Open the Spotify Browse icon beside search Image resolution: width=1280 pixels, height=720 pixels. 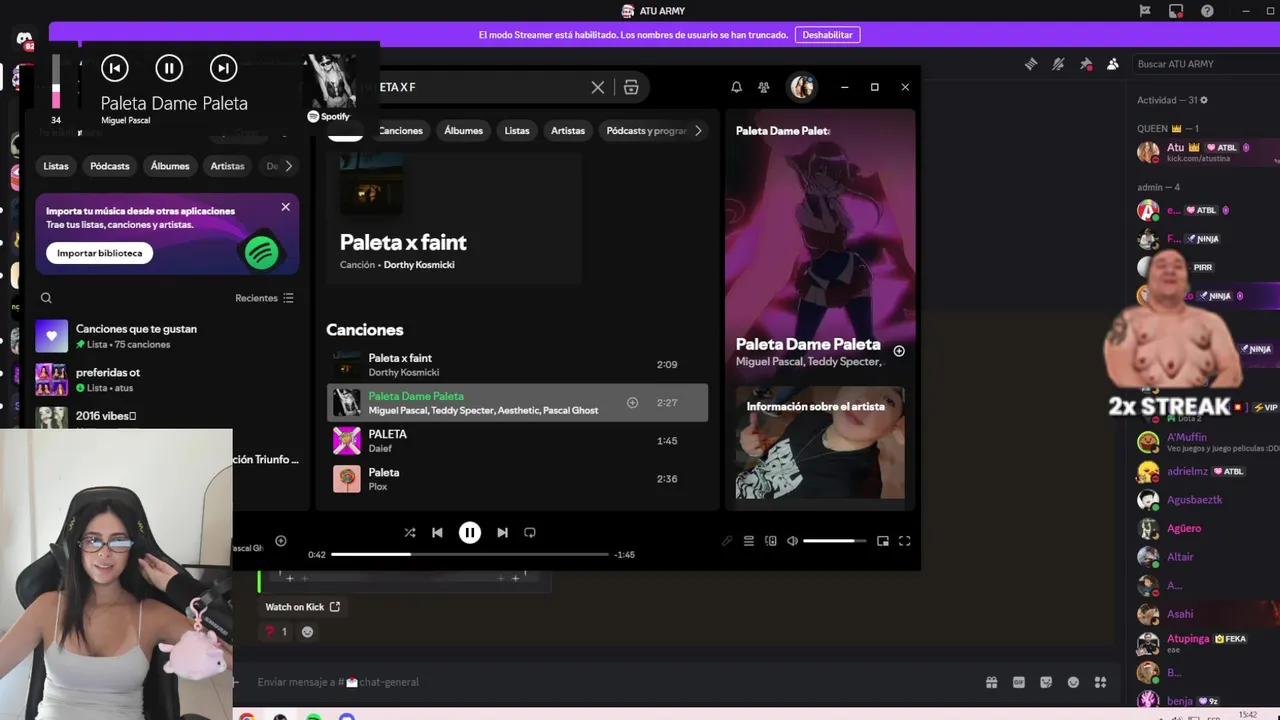tap(631, 87)
